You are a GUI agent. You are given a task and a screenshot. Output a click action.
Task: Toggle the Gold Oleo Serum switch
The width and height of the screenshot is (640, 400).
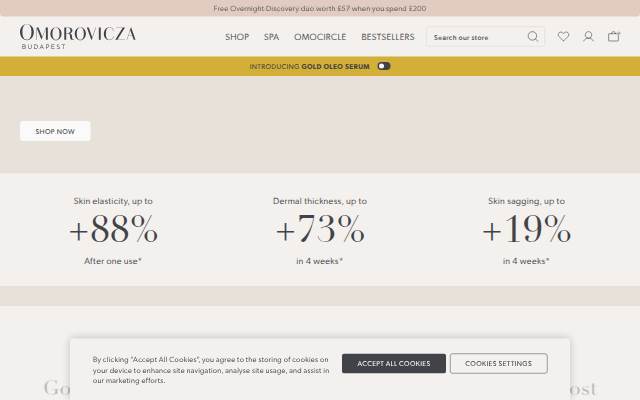tap(384, 66)
